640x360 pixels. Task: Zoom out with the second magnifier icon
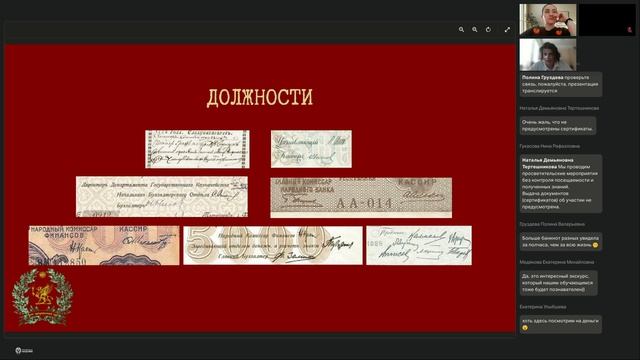(x=475, y=29)
